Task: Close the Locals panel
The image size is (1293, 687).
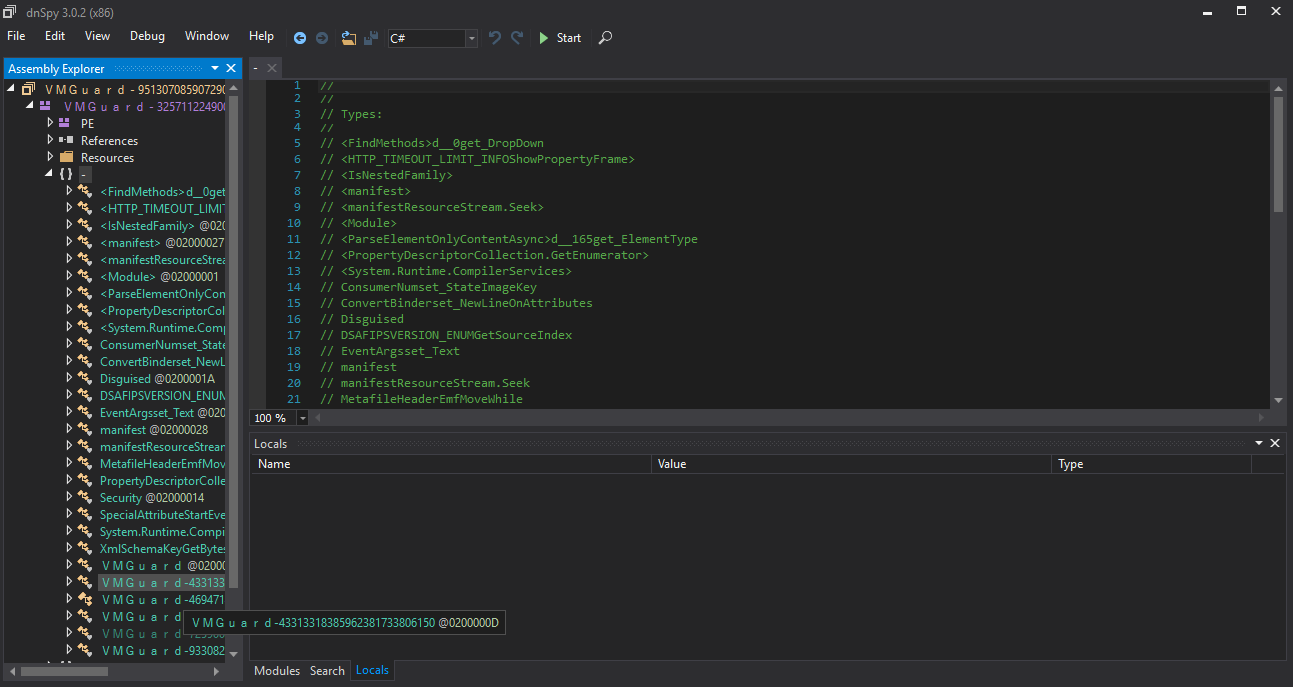Action: point(1275,442)
